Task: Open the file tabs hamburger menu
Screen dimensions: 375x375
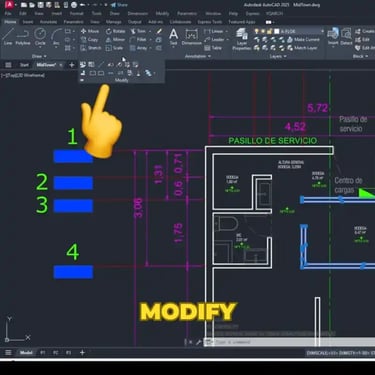Action: pos(8,65)
